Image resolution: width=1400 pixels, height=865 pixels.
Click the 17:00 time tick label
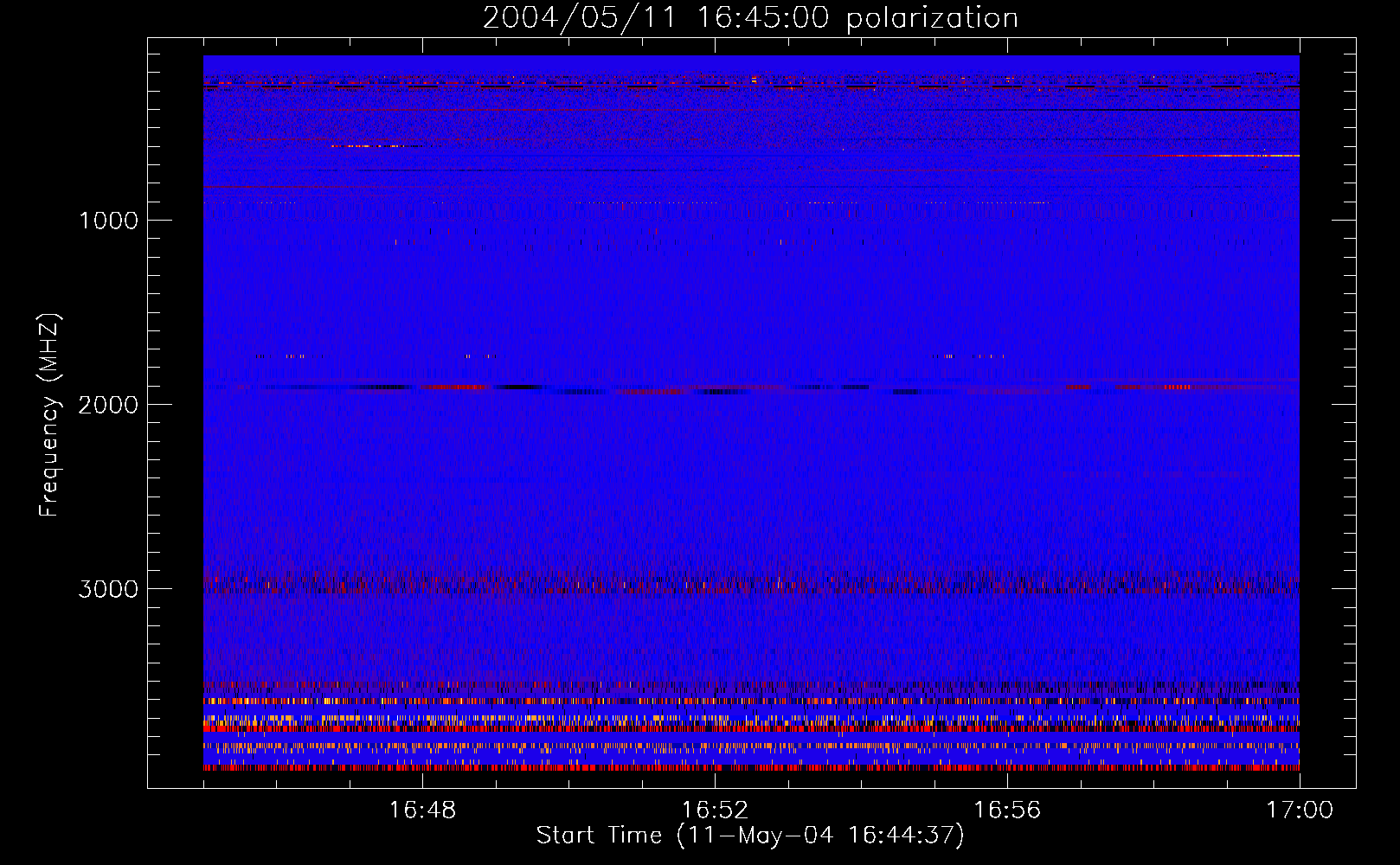1300,811
